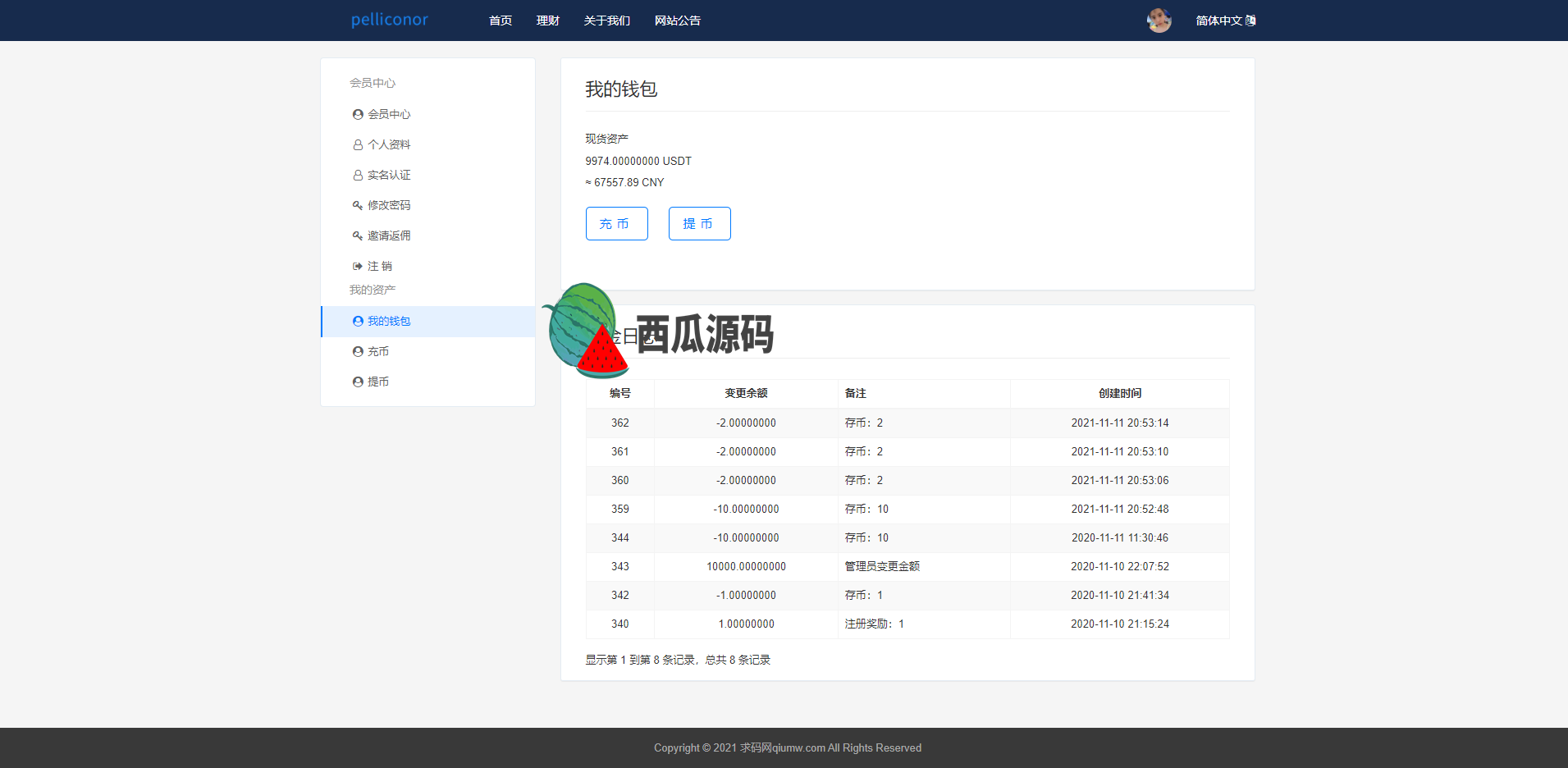The width and height of the screenshot is (1568, 768).
Task: Click the 10000.00000000 amount cell
Action: pos(746,566)
